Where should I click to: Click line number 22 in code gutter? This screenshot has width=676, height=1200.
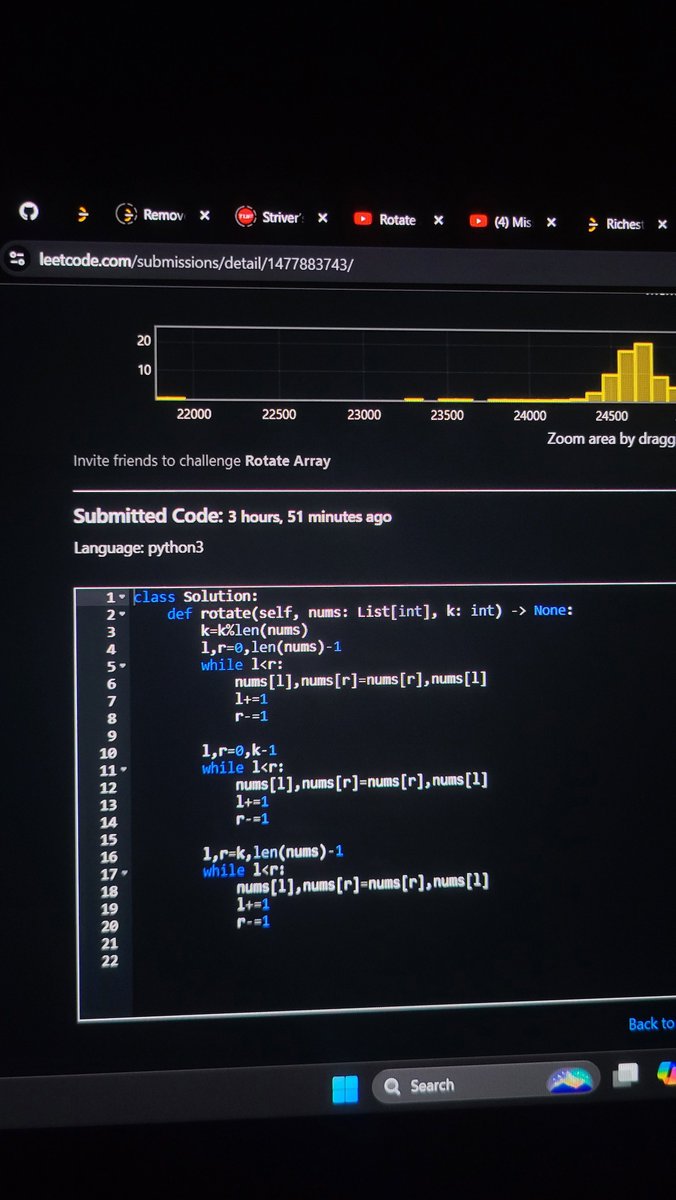109,961
